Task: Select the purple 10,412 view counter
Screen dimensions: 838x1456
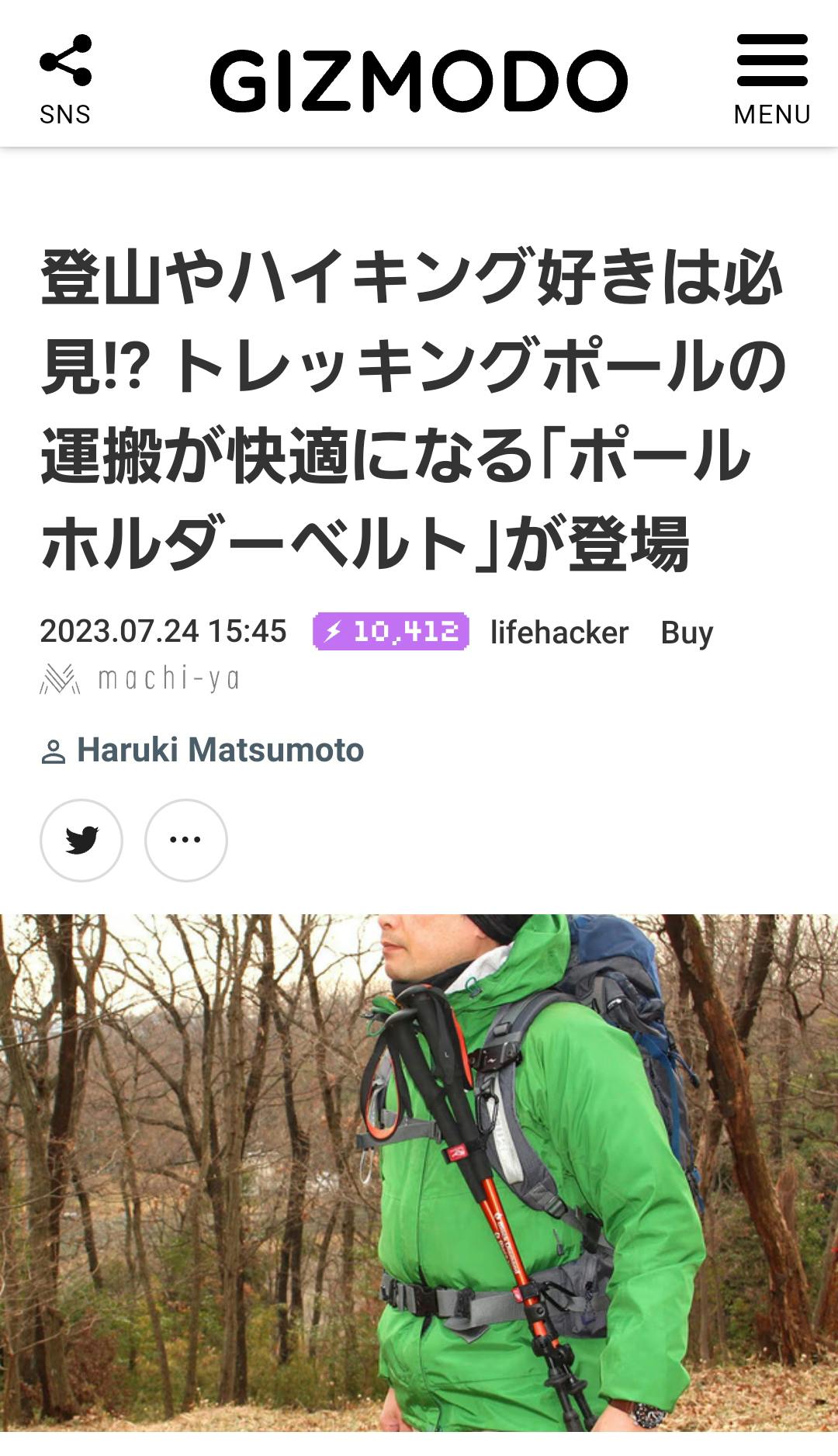Action: [391, 631]
